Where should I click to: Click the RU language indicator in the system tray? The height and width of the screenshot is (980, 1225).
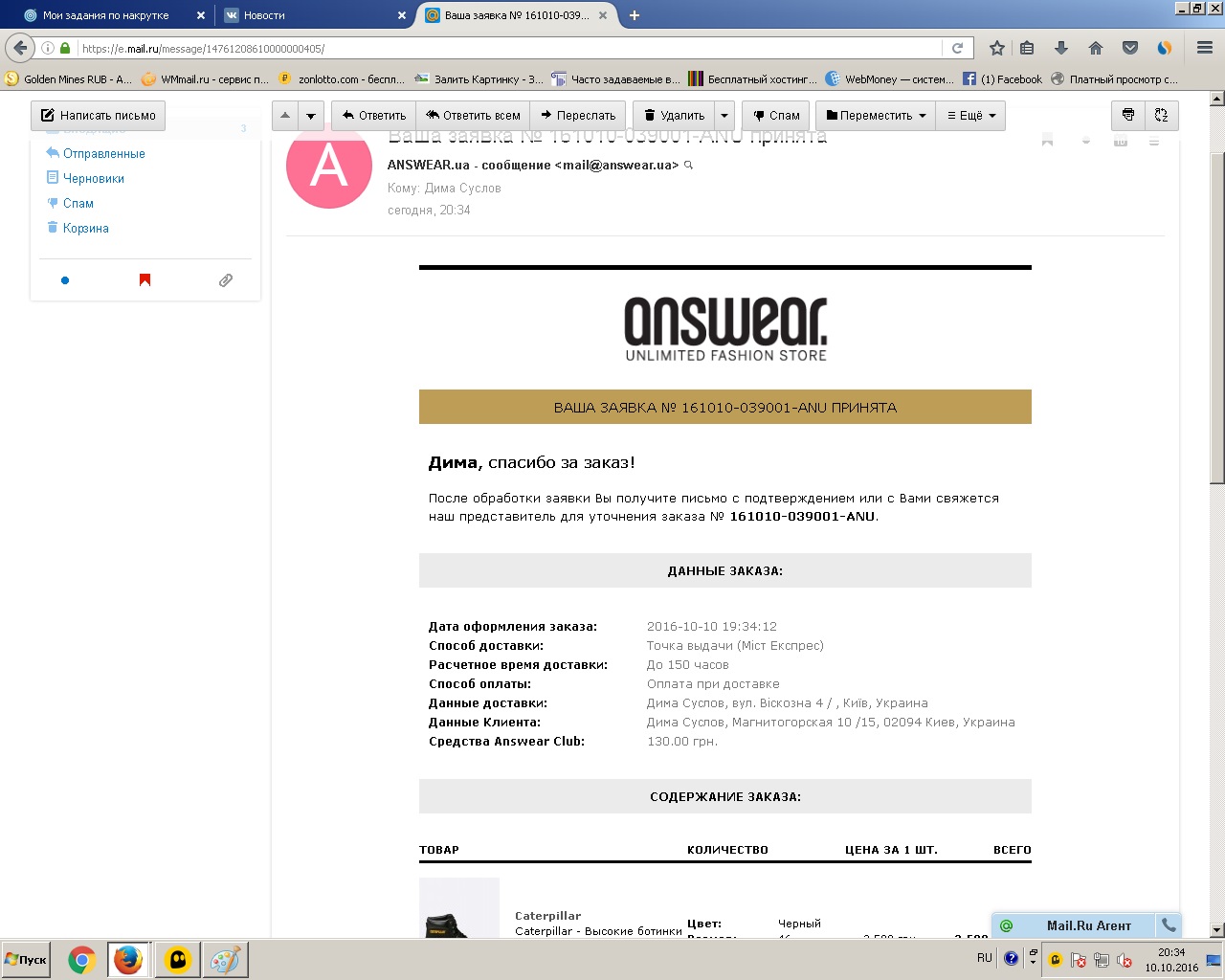click(x=984, y=958)
